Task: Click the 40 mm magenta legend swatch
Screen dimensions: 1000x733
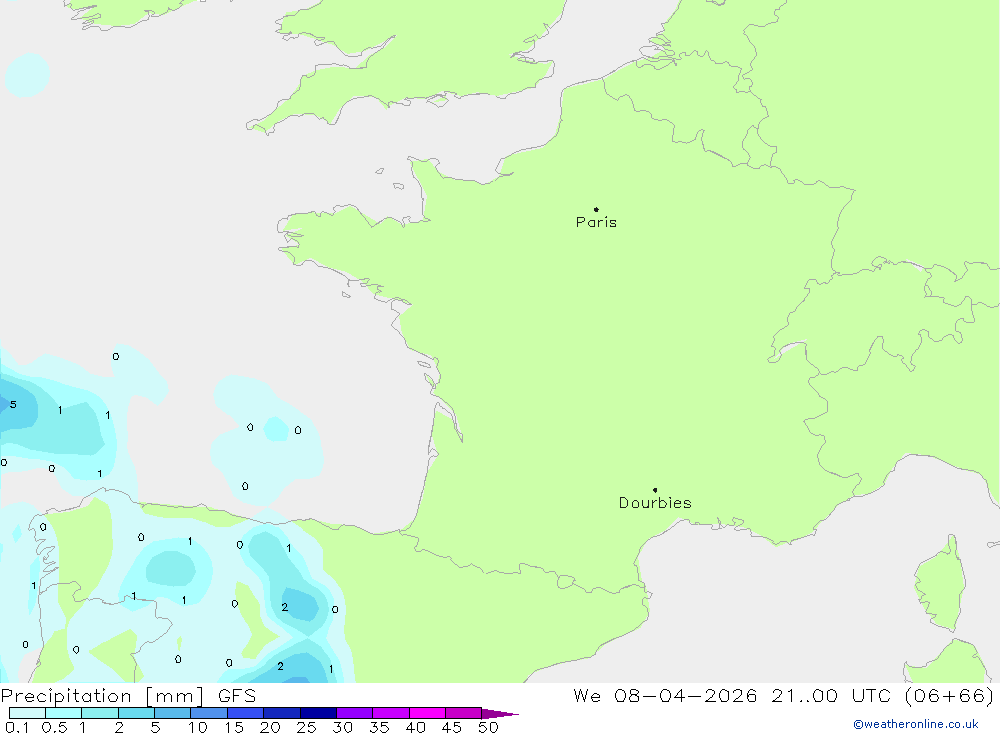Action: (427, 713)
